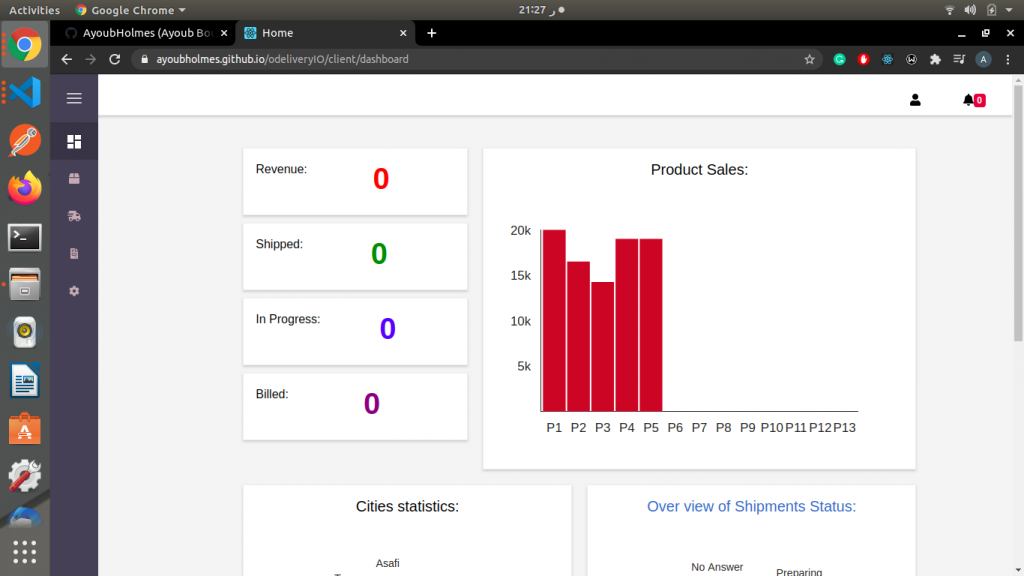Screen dimensions: 1024x576
Task: Click the P2 bar in Product Sales
Action: coord(579,336)
